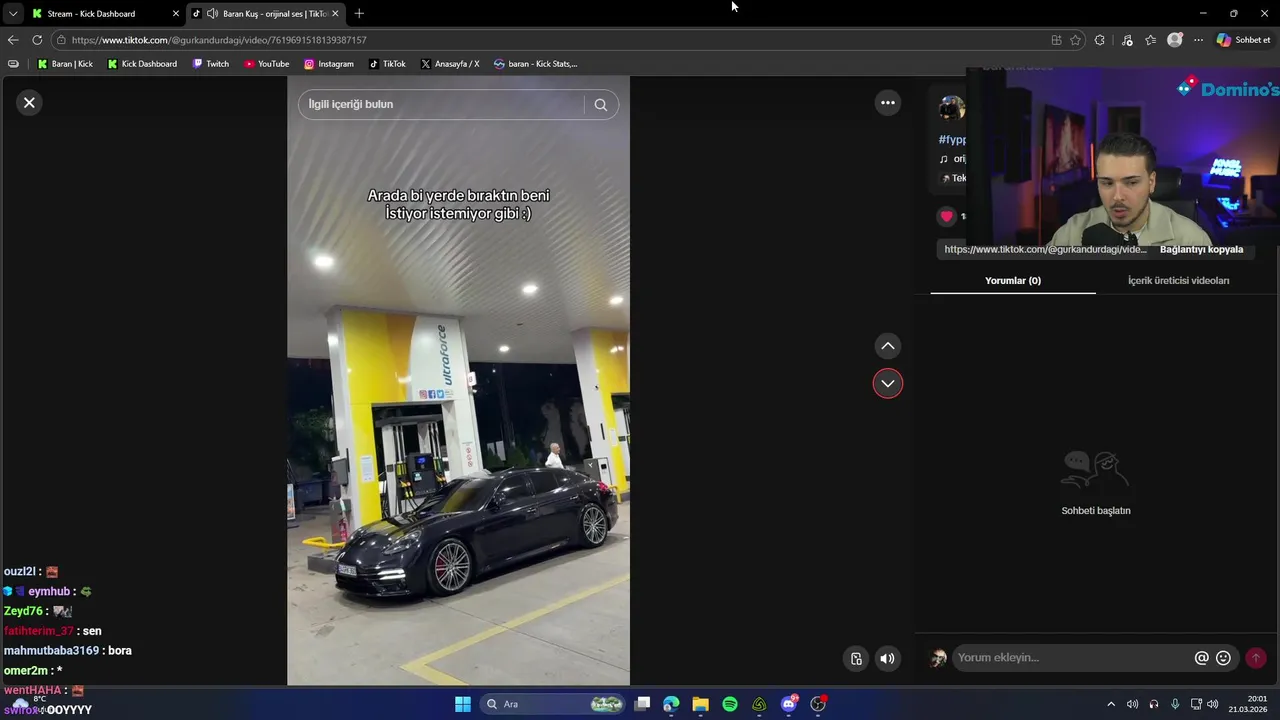Open File Explorer from taskbar

coord(700,704)
